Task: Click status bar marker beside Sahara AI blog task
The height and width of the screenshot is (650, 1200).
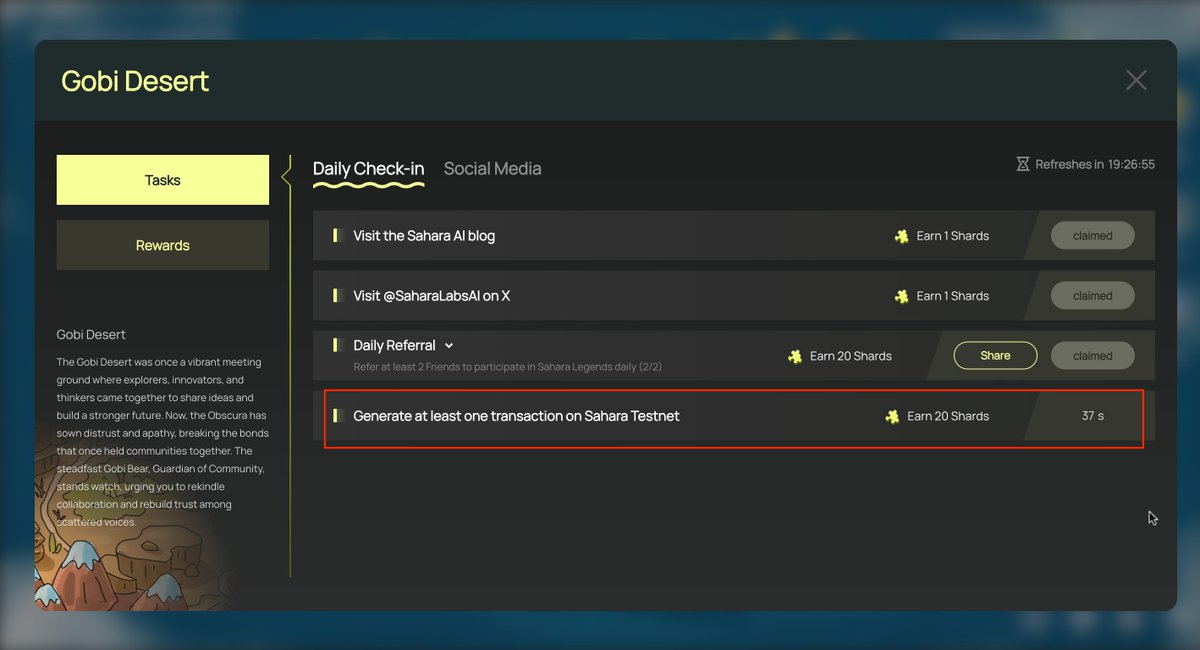Action: (337, 236)
